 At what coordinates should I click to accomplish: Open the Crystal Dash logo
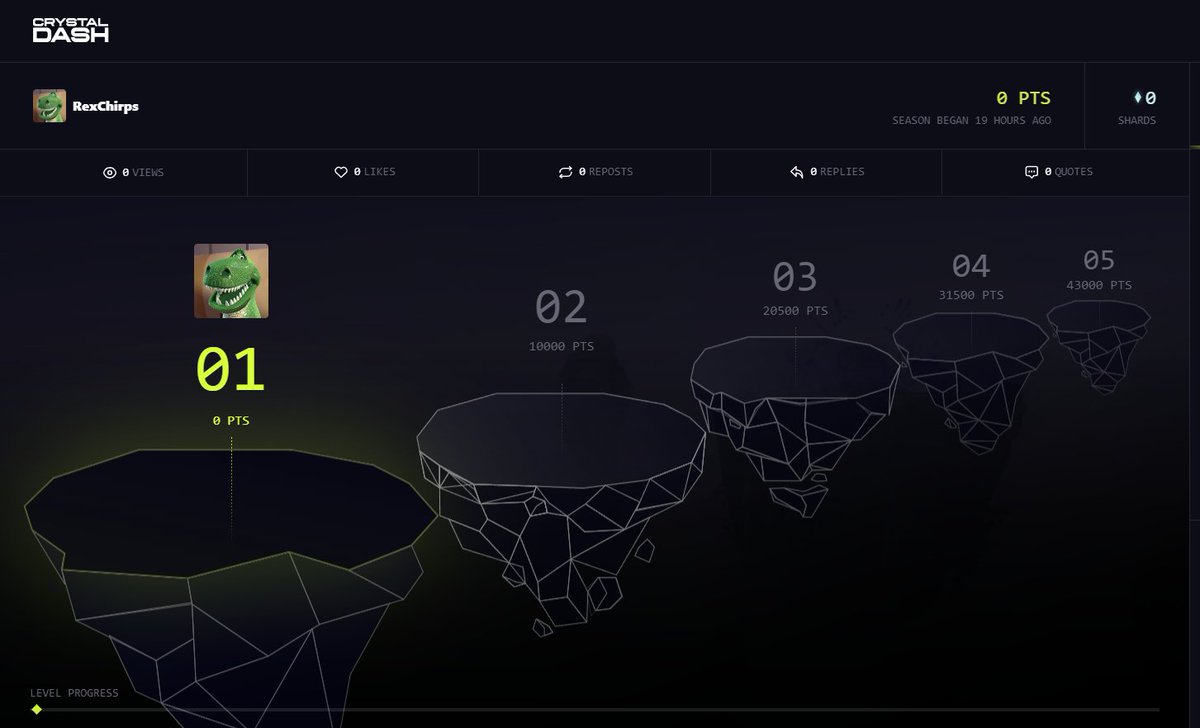[x=70, y=31]
